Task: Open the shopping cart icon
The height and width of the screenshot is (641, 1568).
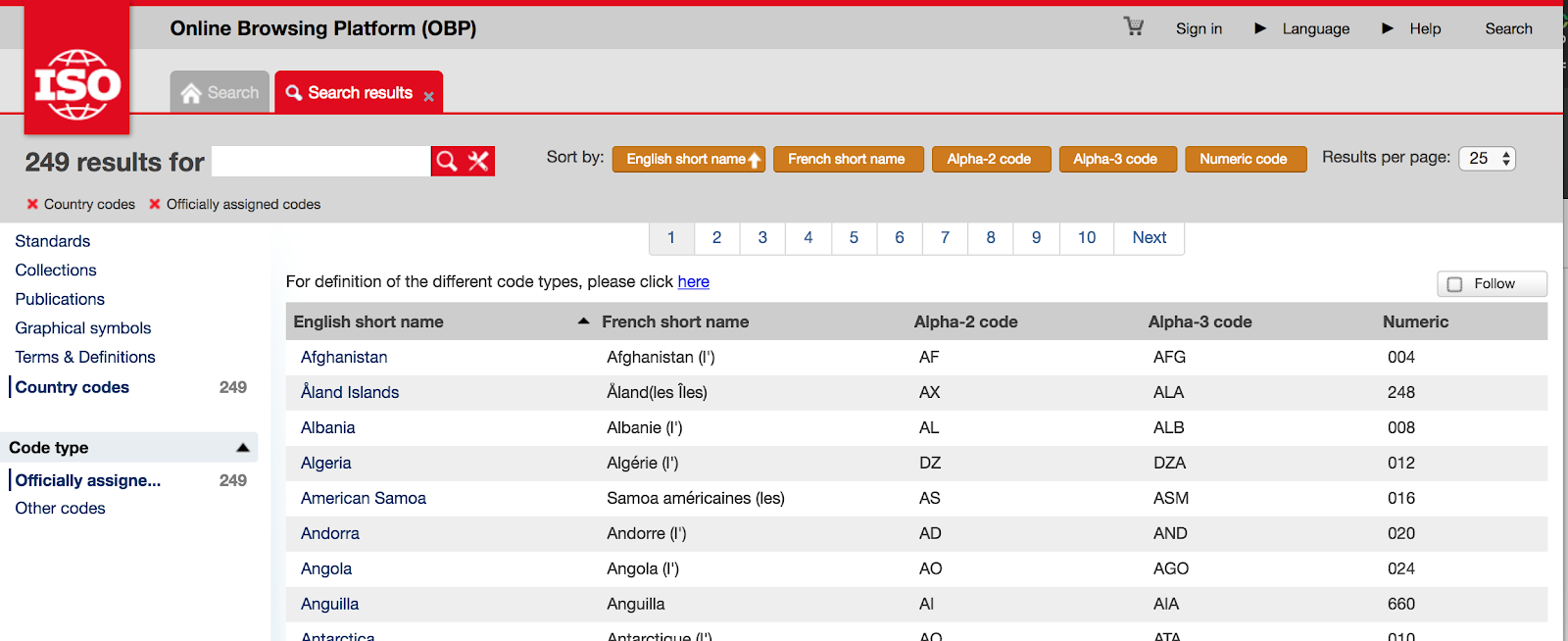Action: point(1134,26)
